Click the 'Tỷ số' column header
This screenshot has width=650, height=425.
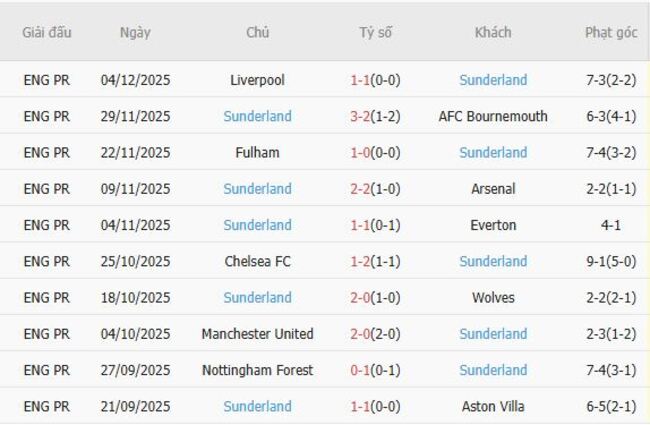click(x=376, y=32)
